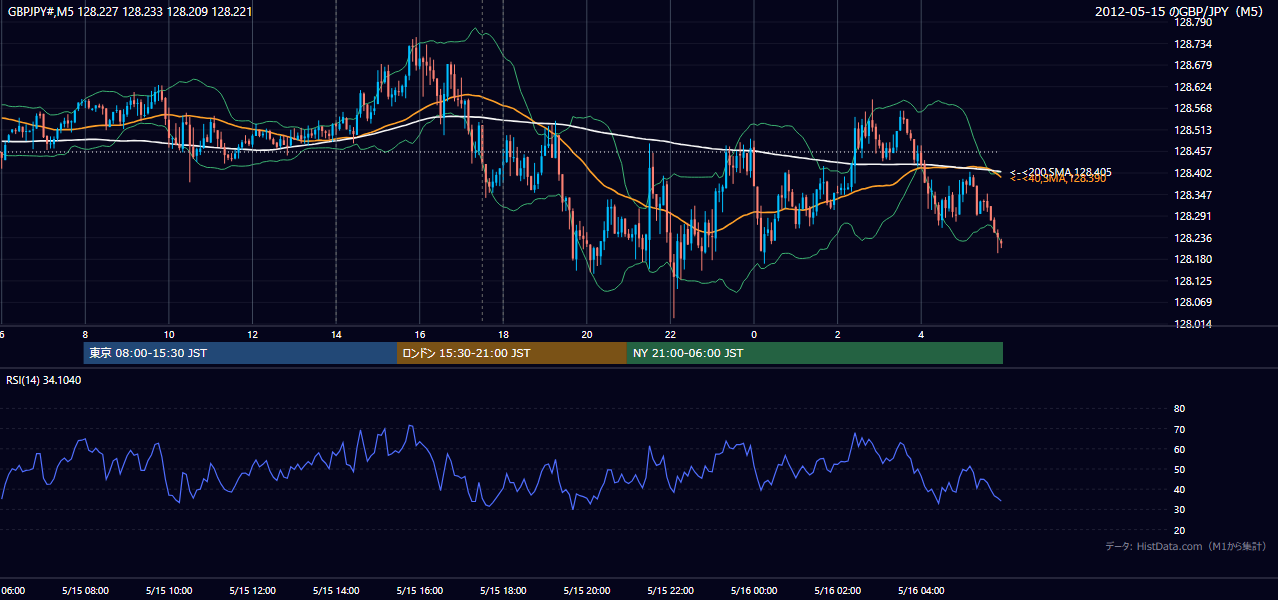
Task: Click price axis value 128.402
Action: point(1194,173)
